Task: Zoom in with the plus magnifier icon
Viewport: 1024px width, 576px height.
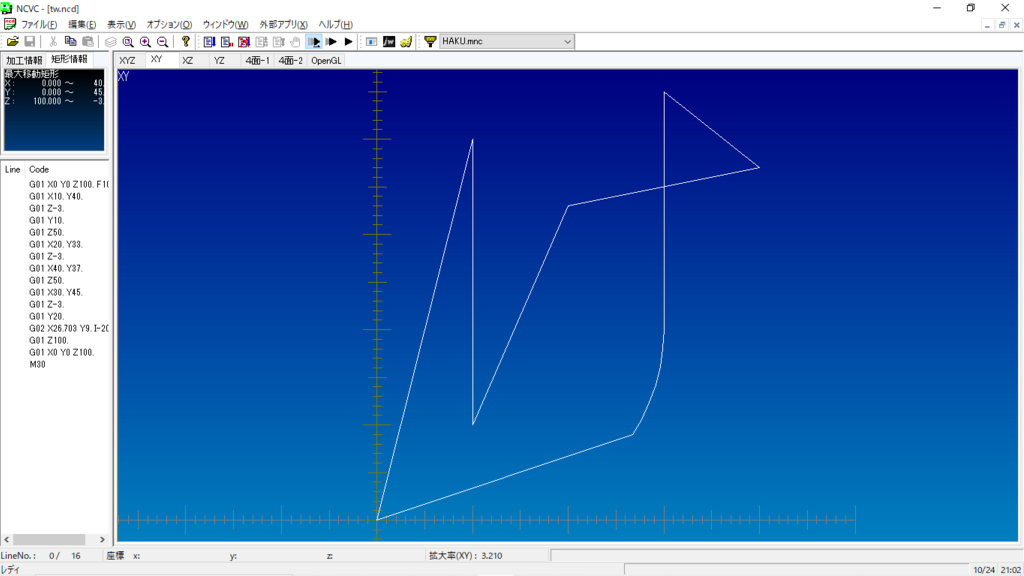Action: pos(145,42)
